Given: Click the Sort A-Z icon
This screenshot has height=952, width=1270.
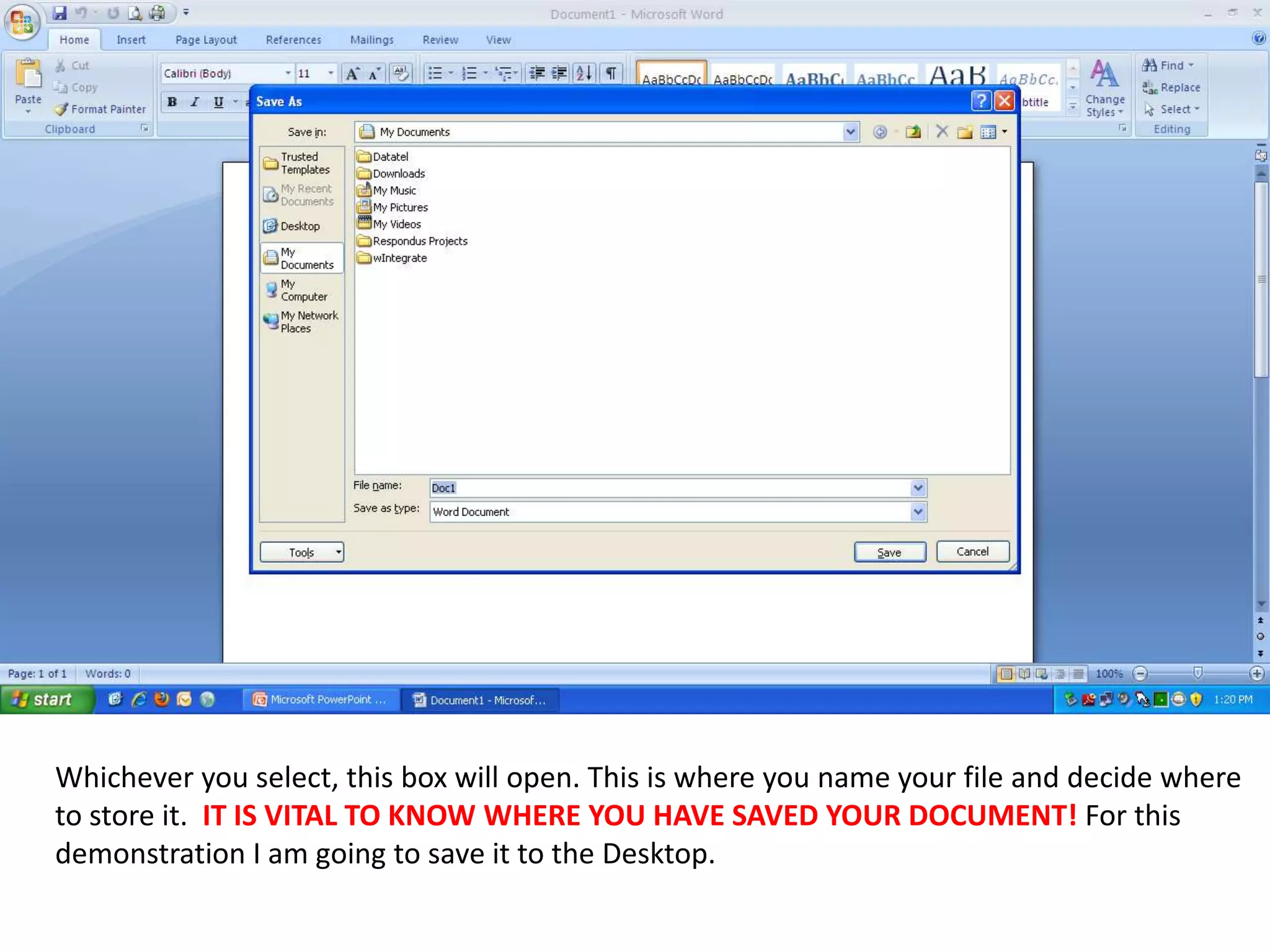Looking at the screenshot, I should tap(584, 74).
